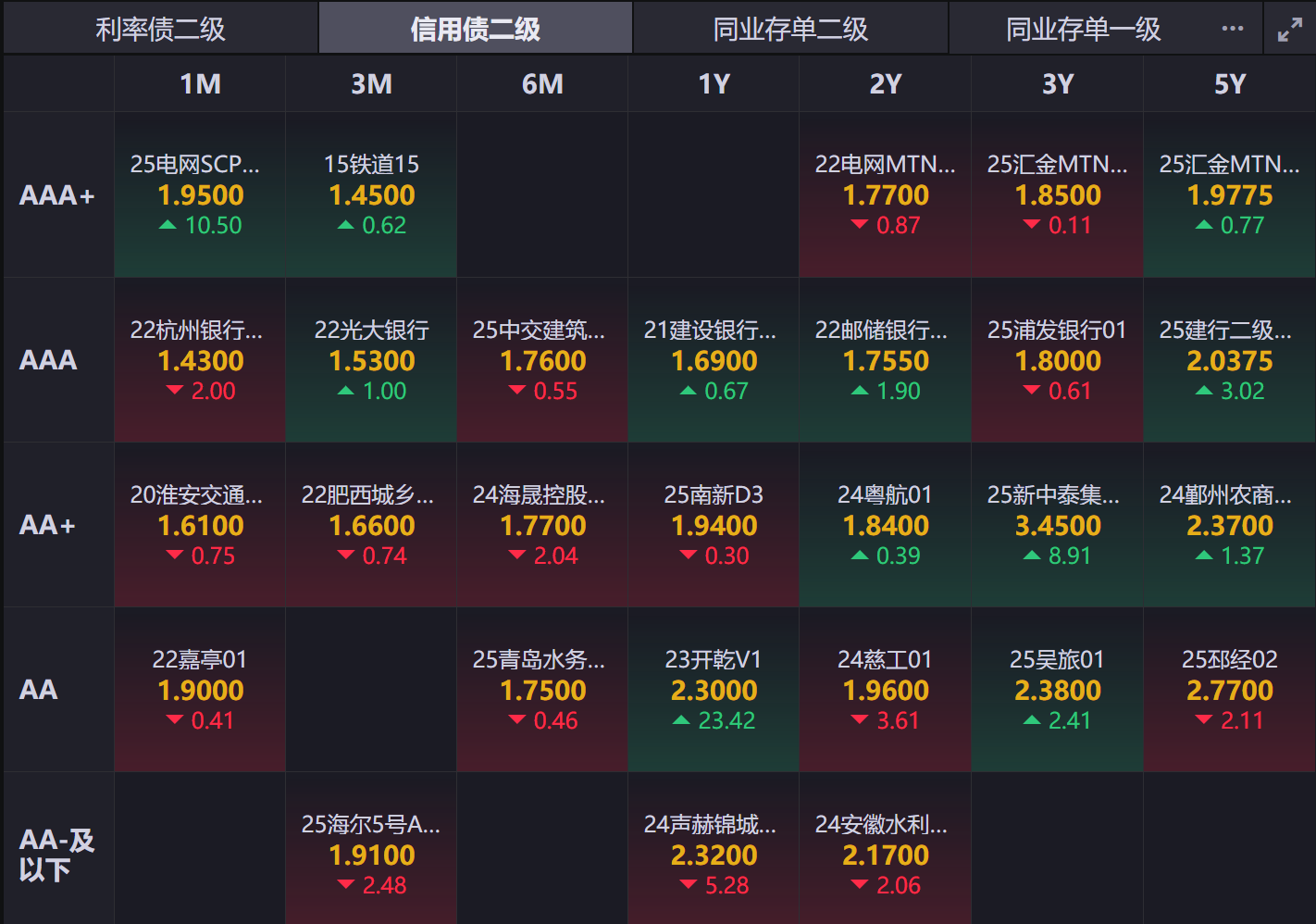1316x924 pixels.
Task: Switch to the 利率债二级 tab
Action: click(x=160, y=29)
